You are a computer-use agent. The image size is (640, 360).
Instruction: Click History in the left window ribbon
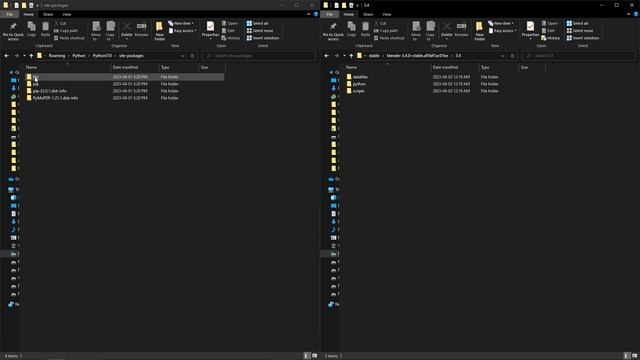[x=231, y=38]
